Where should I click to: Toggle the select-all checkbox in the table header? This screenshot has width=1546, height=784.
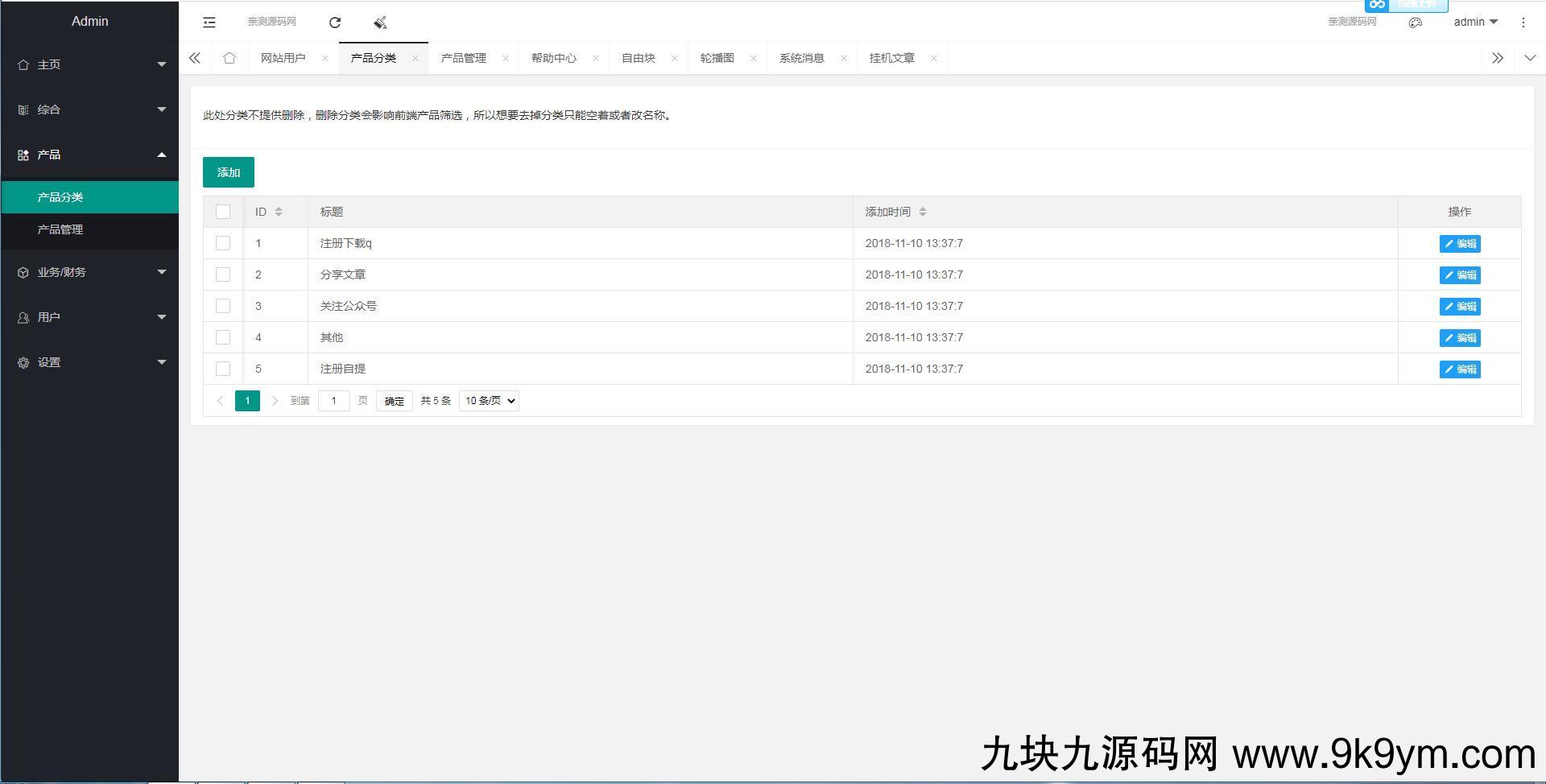(x=223, y=211)
